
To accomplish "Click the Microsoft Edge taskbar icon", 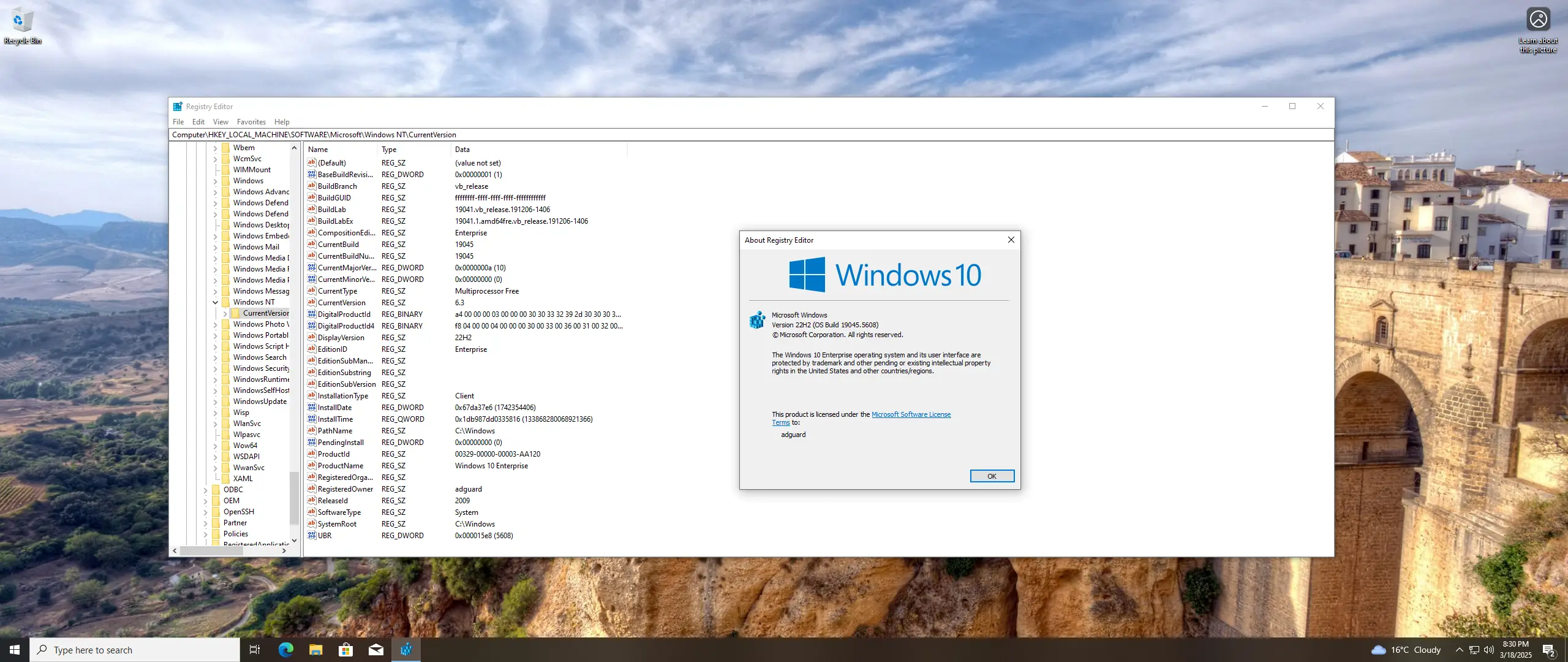I will coord(285,650).
